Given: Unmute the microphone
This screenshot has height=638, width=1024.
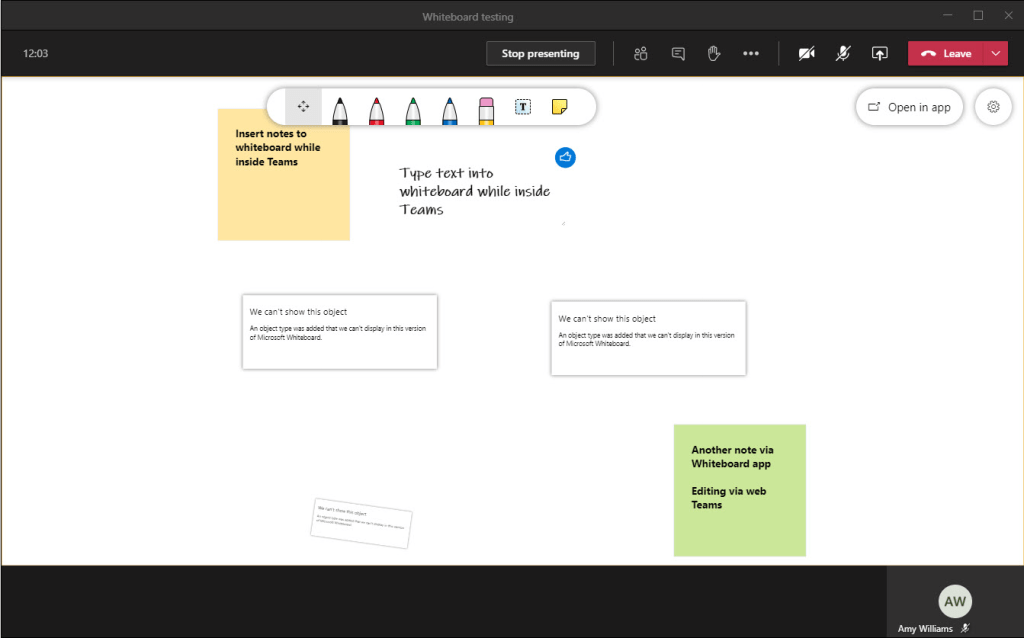Looking at the screenshot, I should tap(843, 54).
